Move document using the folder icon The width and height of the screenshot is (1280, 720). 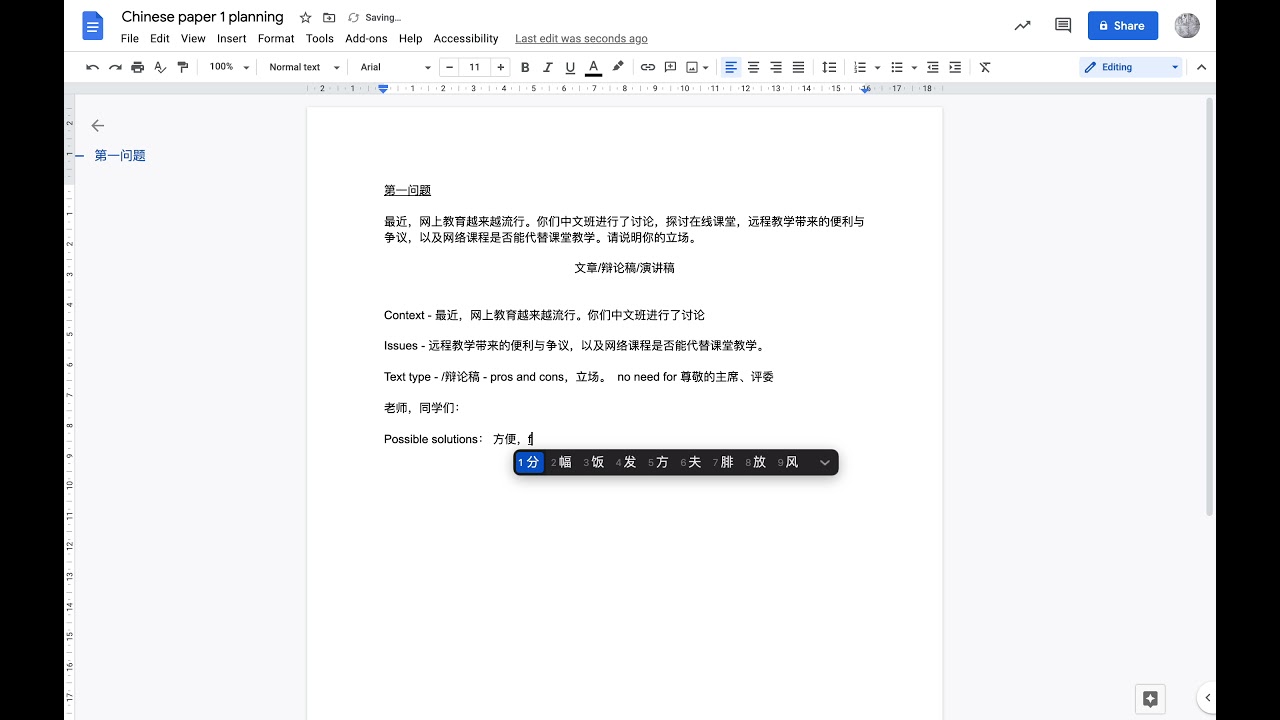(329, 17)
